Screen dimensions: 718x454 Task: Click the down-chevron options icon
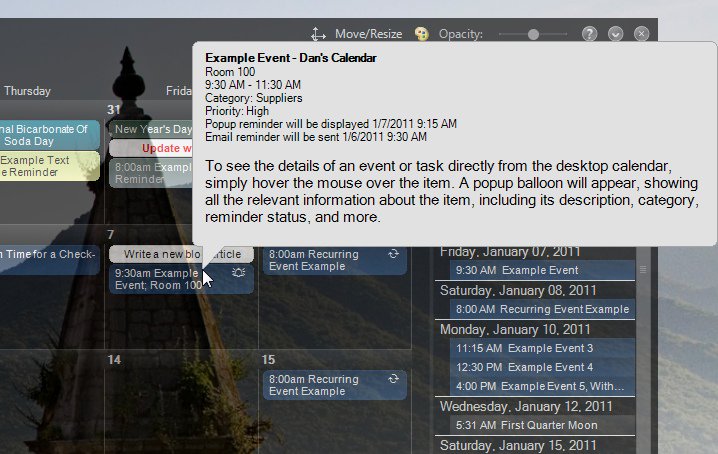pos(615,34)
